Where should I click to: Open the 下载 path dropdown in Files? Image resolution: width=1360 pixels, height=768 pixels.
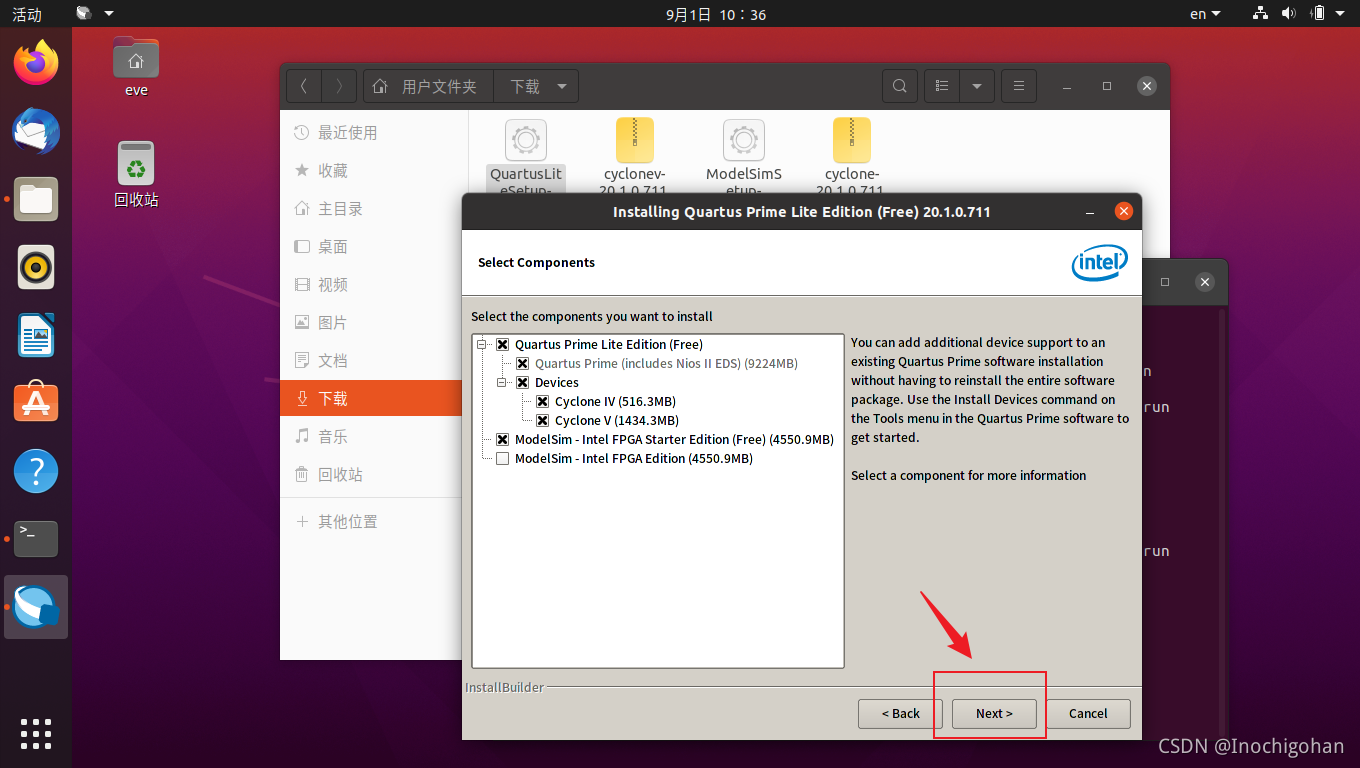(562, 87)
